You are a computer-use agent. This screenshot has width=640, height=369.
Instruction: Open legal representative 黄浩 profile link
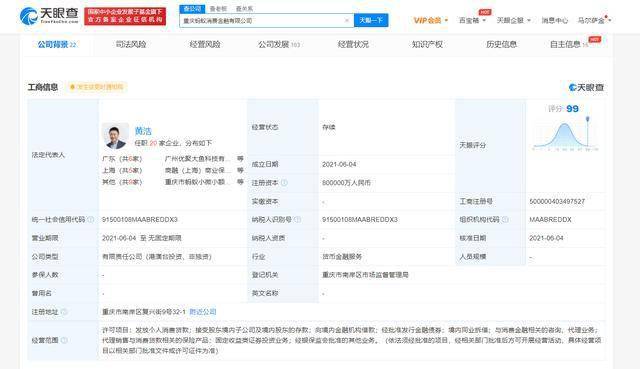coord(143,131)
